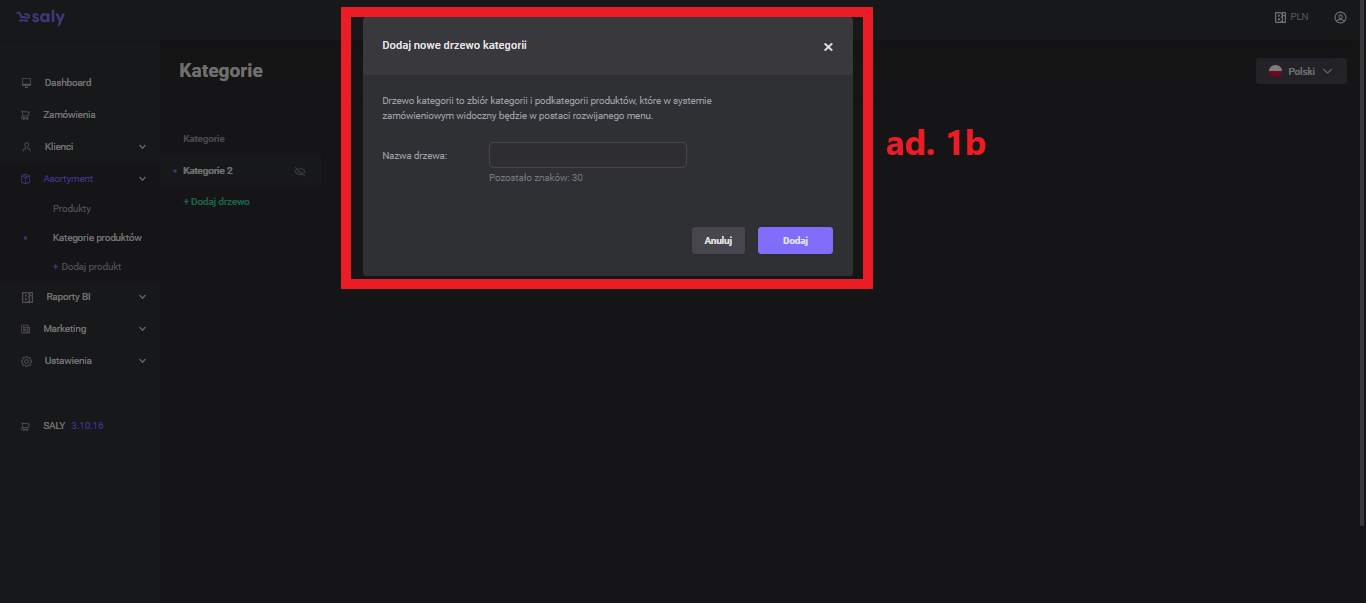This screenshot has height=603, width=1366.
Task: Collapse the Asortyment menu chevron
Action: (x=142, y=179)
